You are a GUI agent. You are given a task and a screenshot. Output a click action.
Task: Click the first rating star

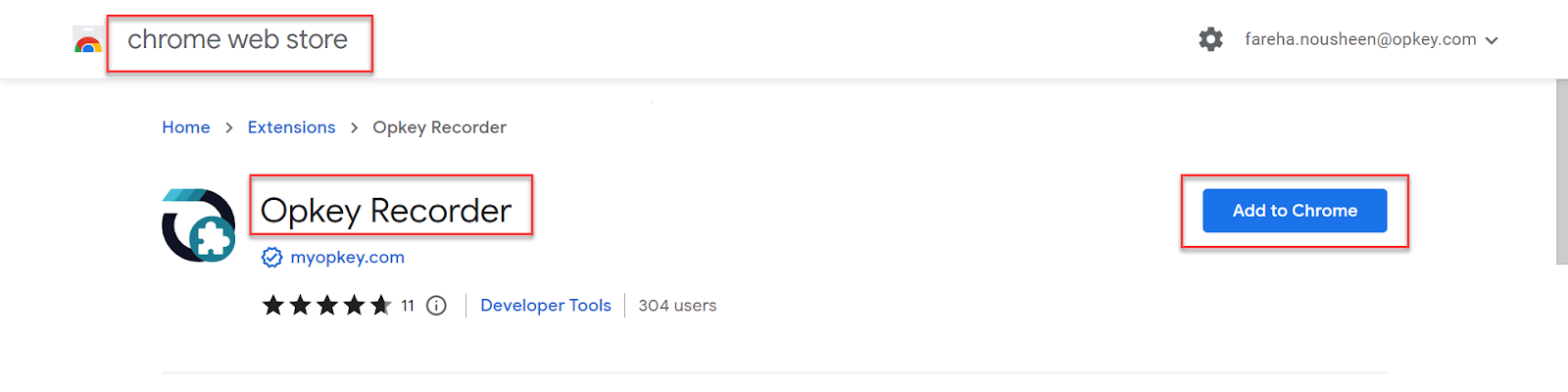point(273,306)
